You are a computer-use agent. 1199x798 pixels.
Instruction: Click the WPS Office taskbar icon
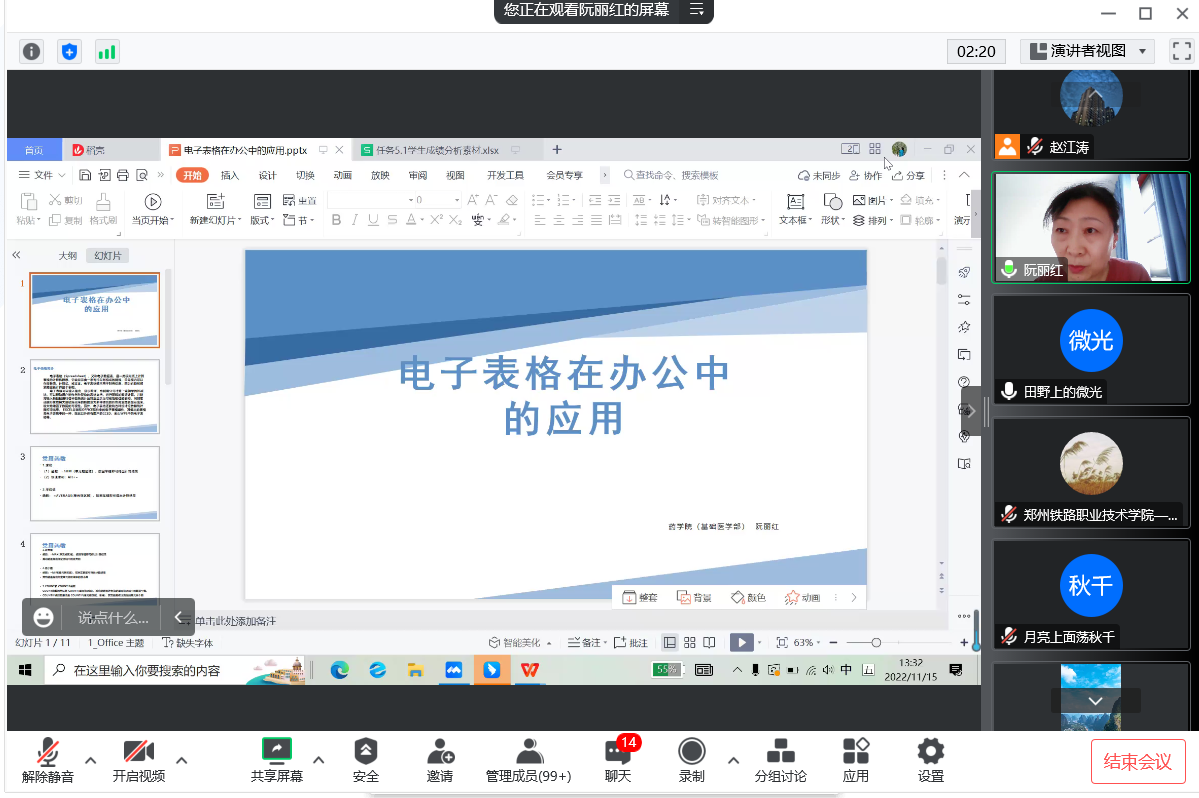(x=530, y=670)
